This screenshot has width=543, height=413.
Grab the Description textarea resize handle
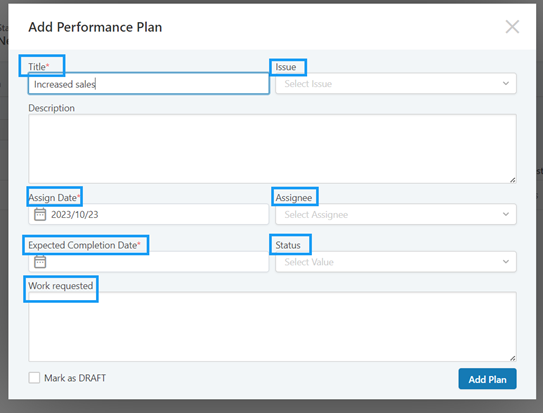(x=513, y=180)
